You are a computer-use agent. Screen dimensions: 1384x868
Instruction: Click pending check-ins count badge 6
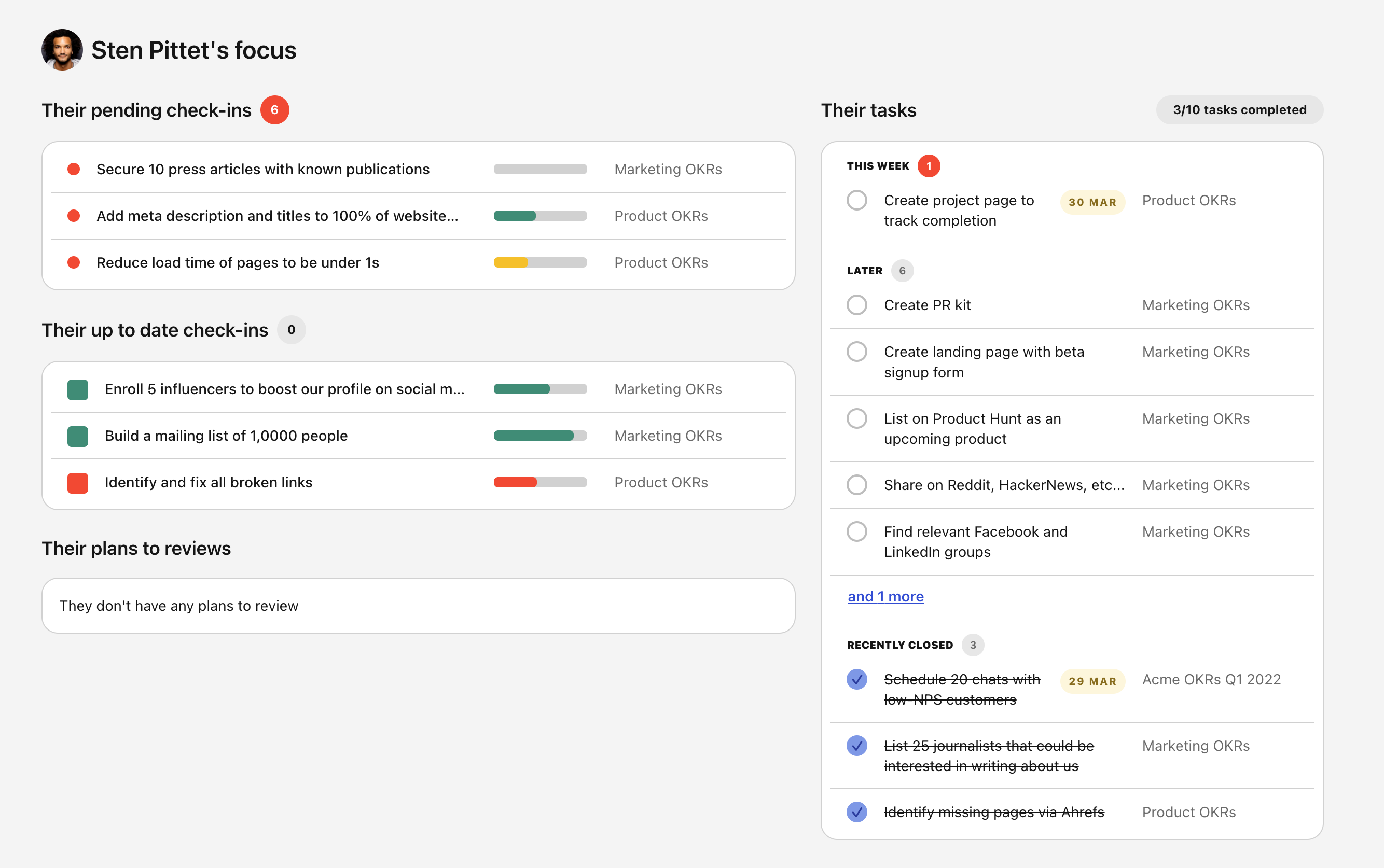point(274,109)
